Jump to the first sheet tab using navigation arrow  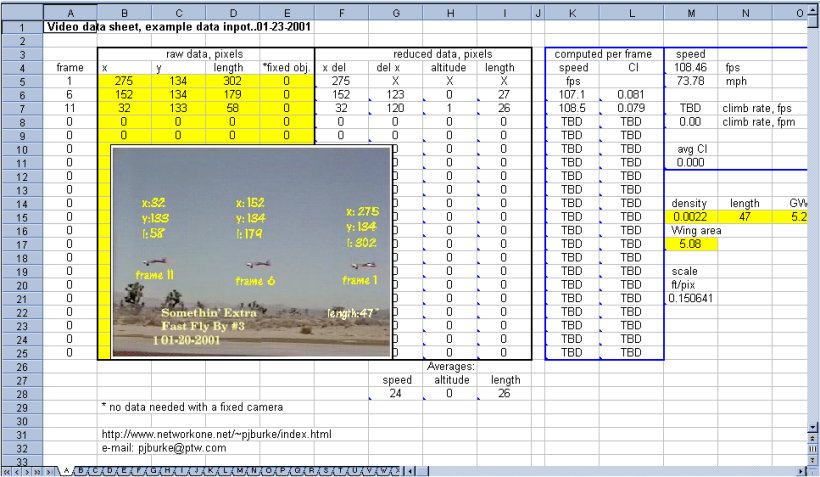pyautogui.click(x=8, y=470)
